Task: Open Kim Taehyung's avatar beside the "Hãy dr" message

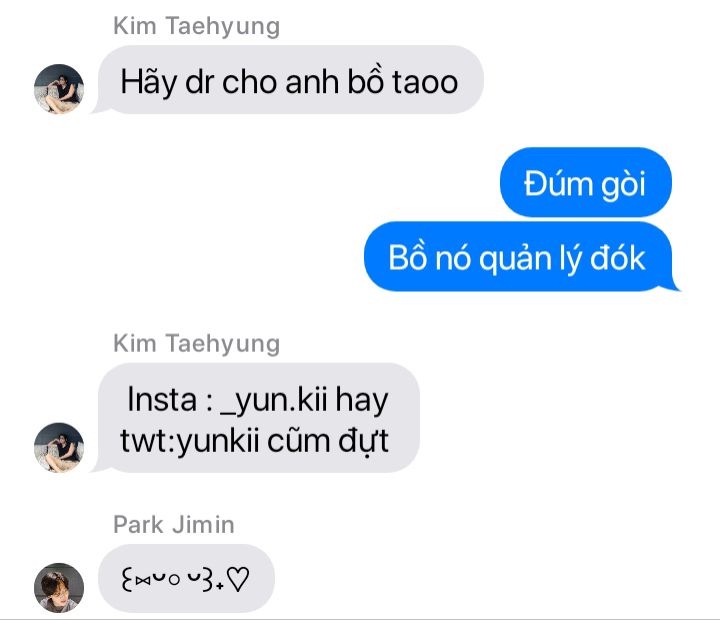Action: click(x=59, y=89)
